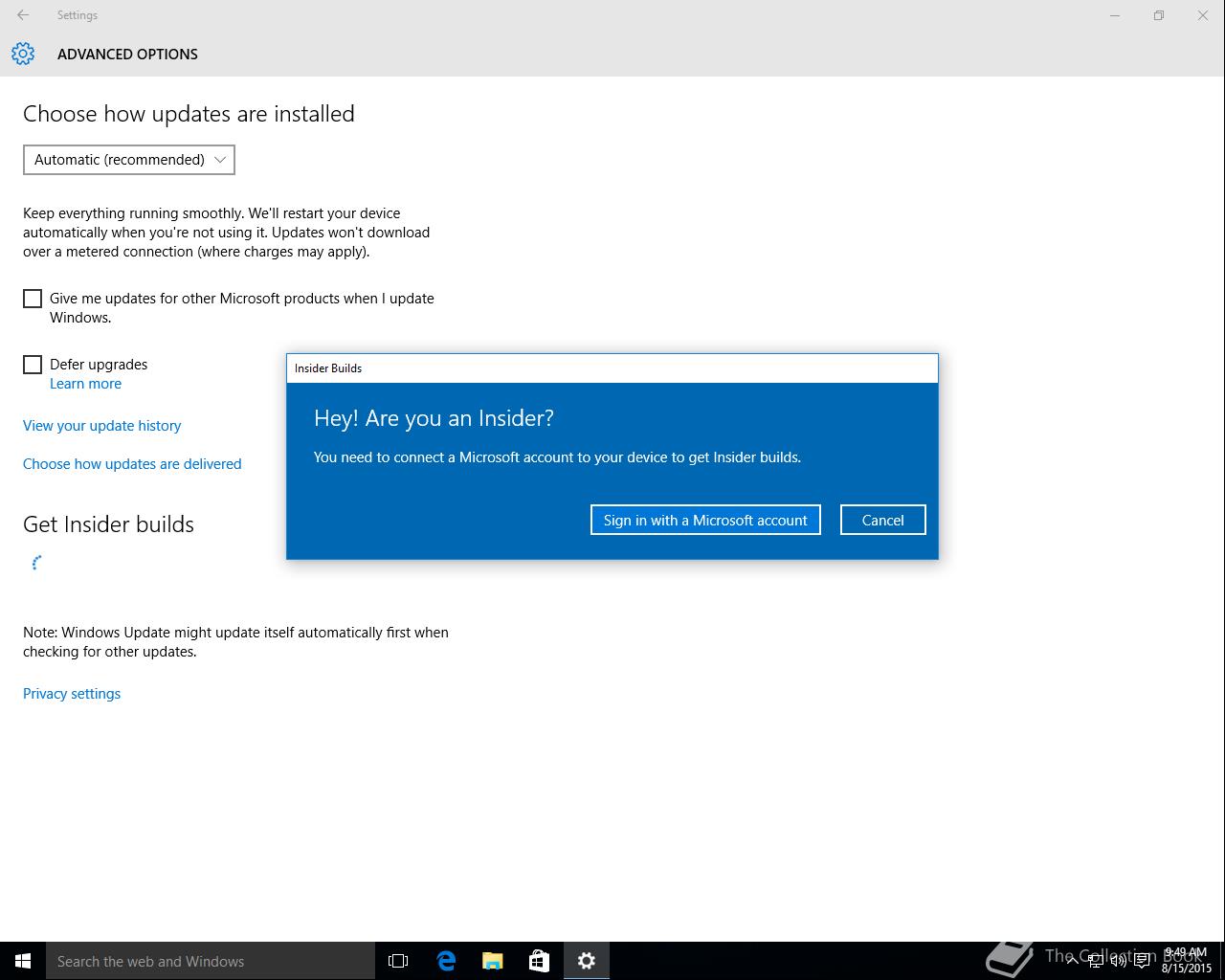Open the Windows Start menu
The height and width of the screenshot is (980, 1225).
click(23, 961)
